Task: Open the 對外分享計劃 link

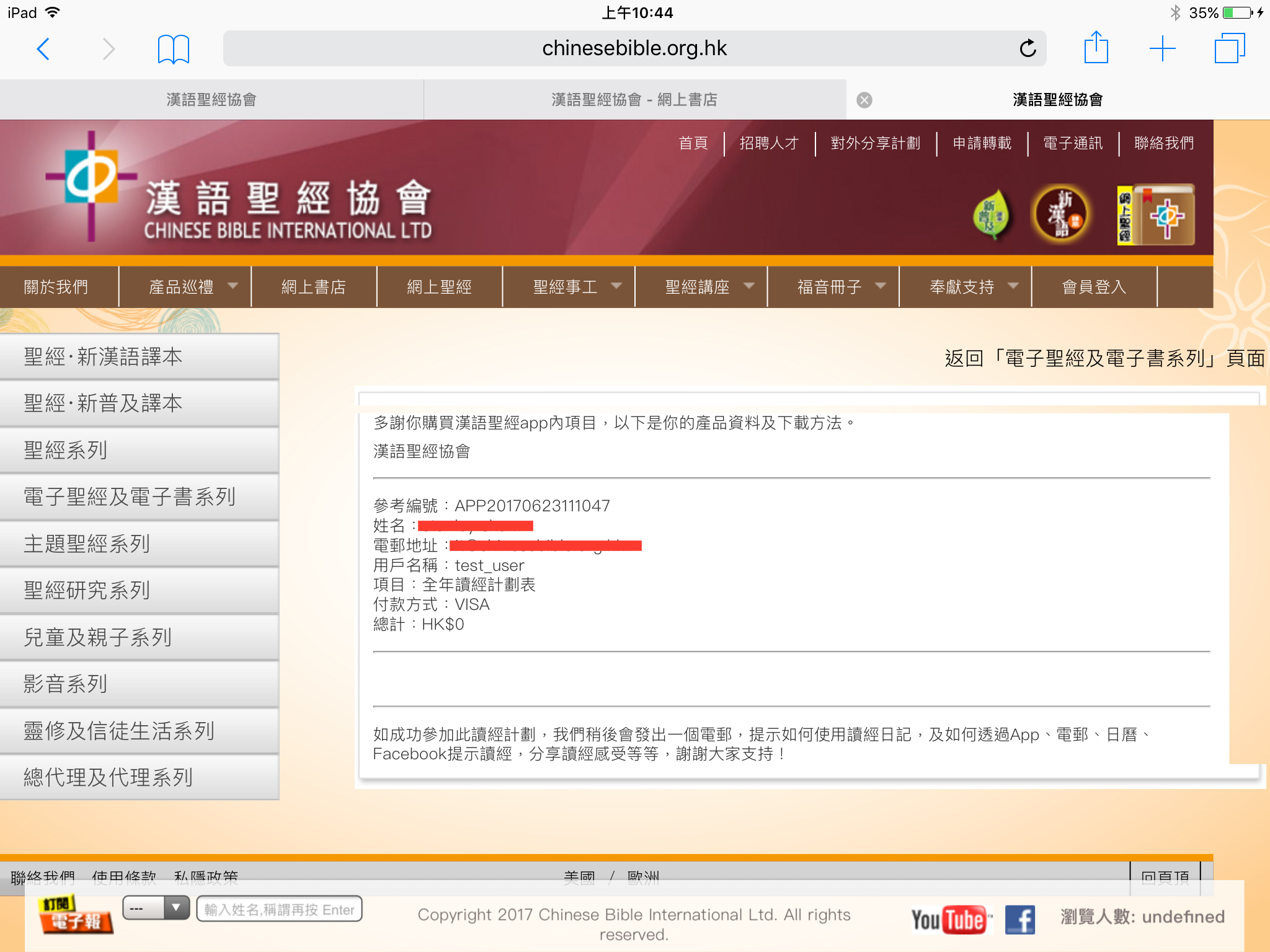Action: click(x=876, y=143)
